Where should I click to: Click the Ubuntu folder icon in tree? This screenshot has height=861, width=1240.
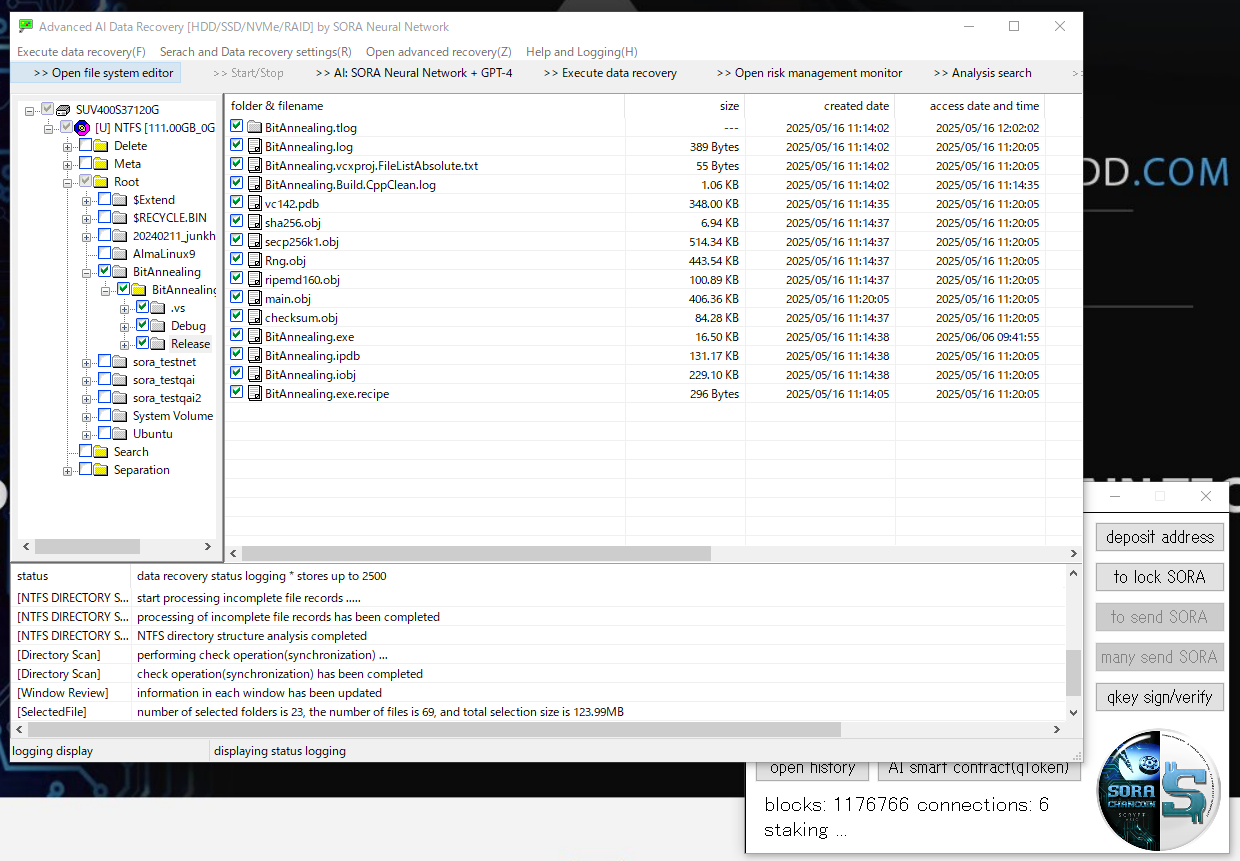click(121, 433)
